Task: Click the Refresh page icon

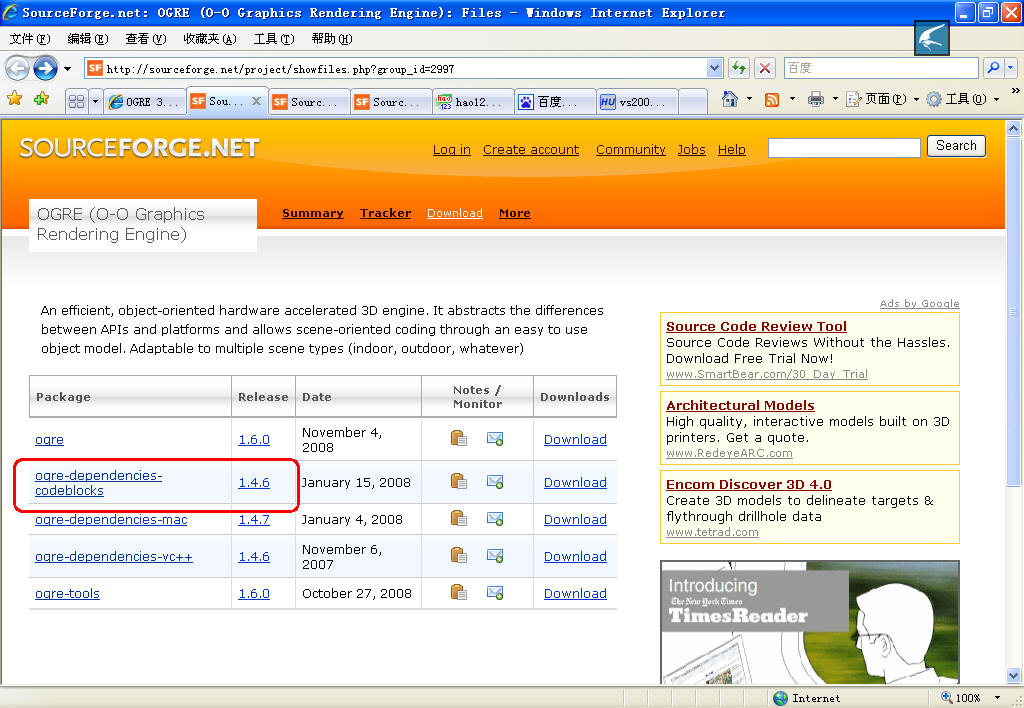Action: 739,68
